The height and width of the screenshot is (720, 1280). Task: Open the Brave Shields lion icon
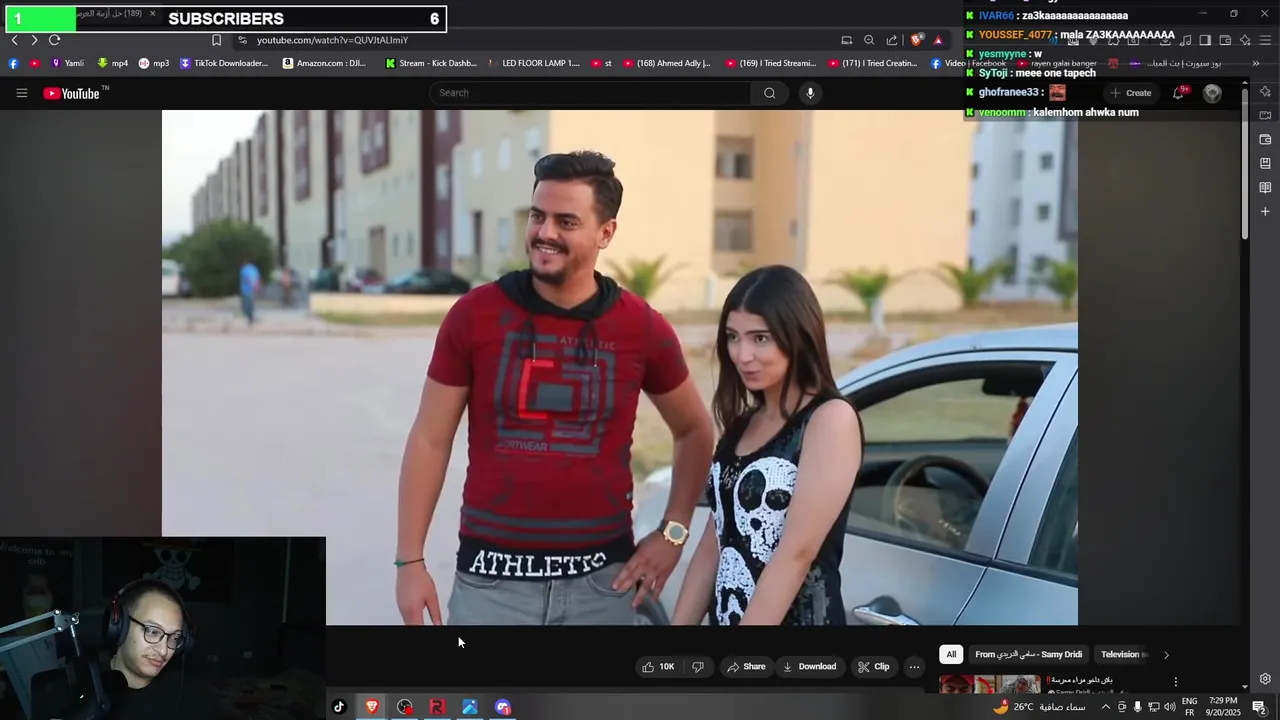tap(916, 40)
